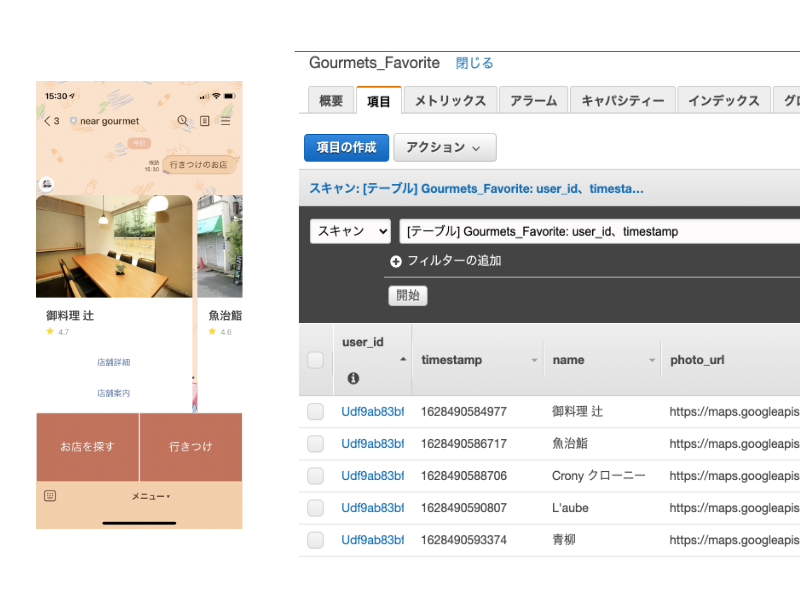Tap the bot avatar icon beside the message
Image resolution: width=800 pixels, height=600 pixels.
(x=46, y=184)
